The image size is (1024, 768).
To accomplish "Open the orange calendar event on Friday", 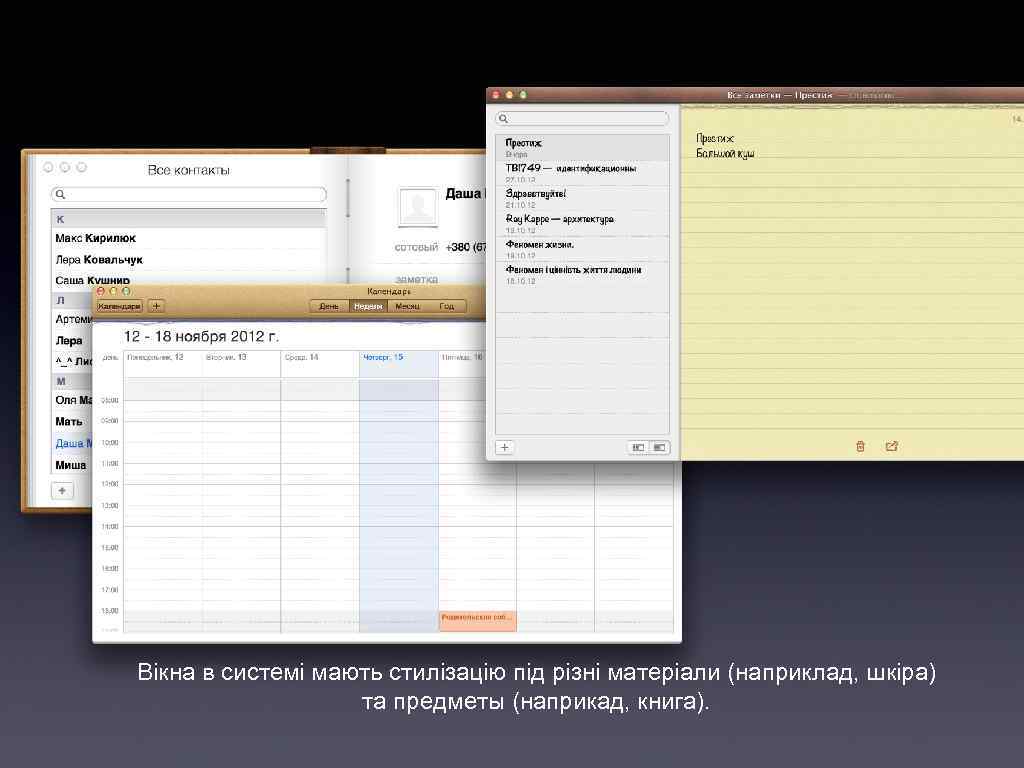I will click(477, 621).
